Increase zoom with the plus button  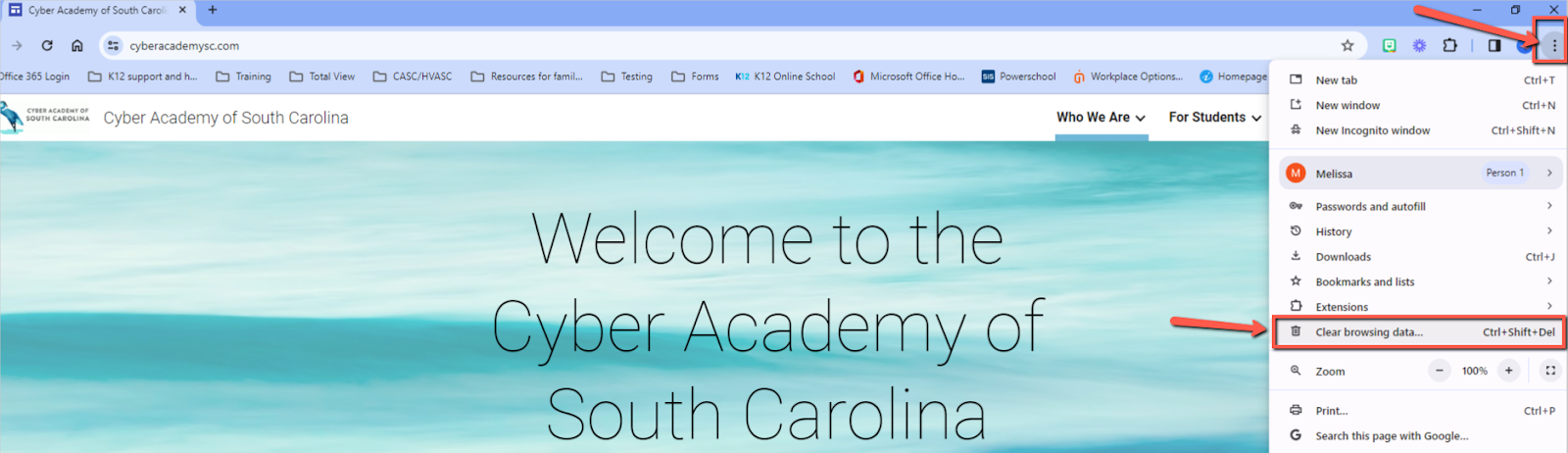[x=1508, y=371]
